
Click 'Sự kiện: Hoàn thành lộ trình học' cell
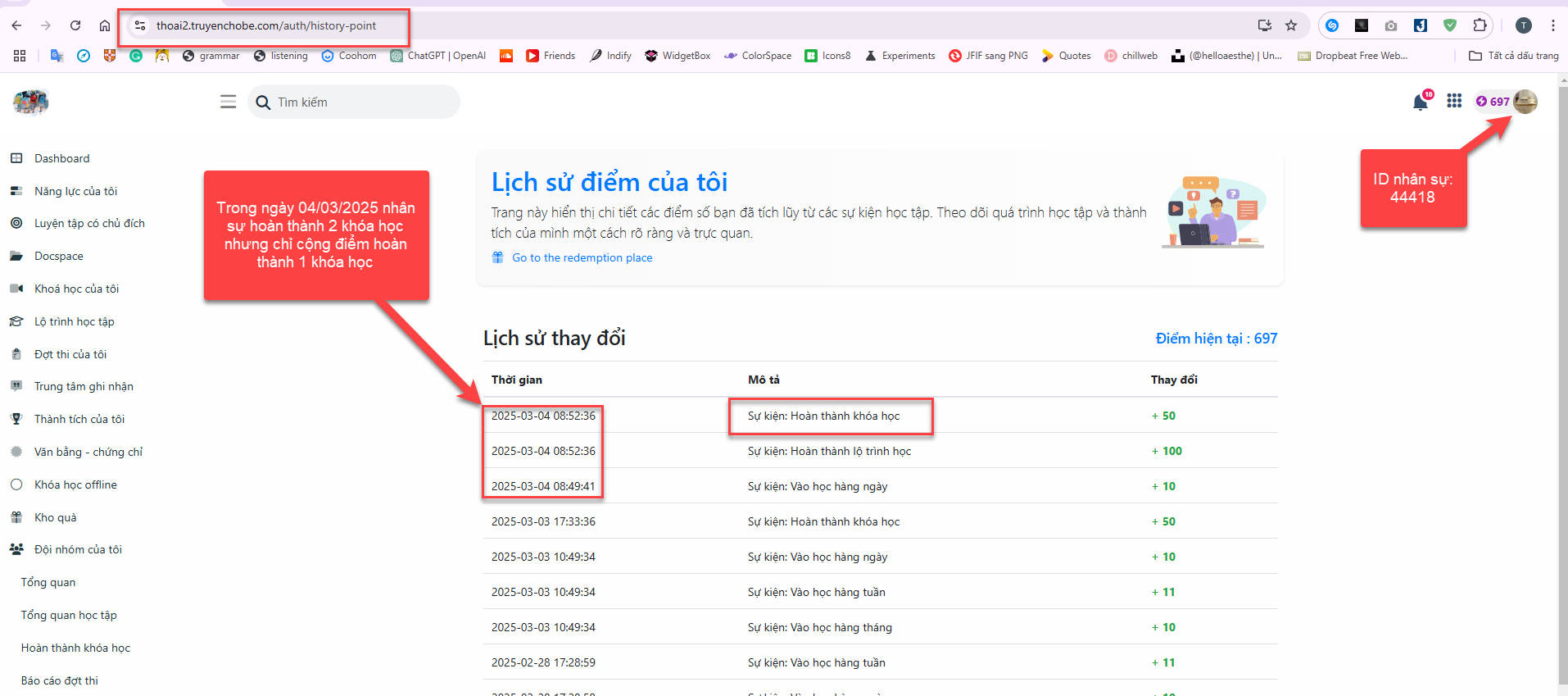(x=829, y=451)
